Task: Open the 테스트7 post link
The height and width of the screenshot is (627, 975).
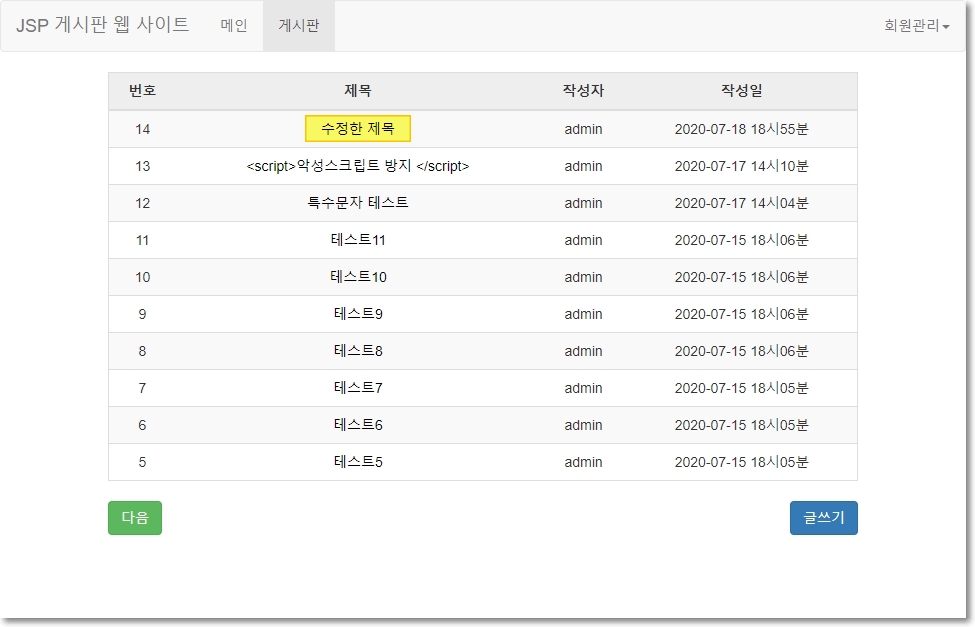Action: (x=358, y=388)
